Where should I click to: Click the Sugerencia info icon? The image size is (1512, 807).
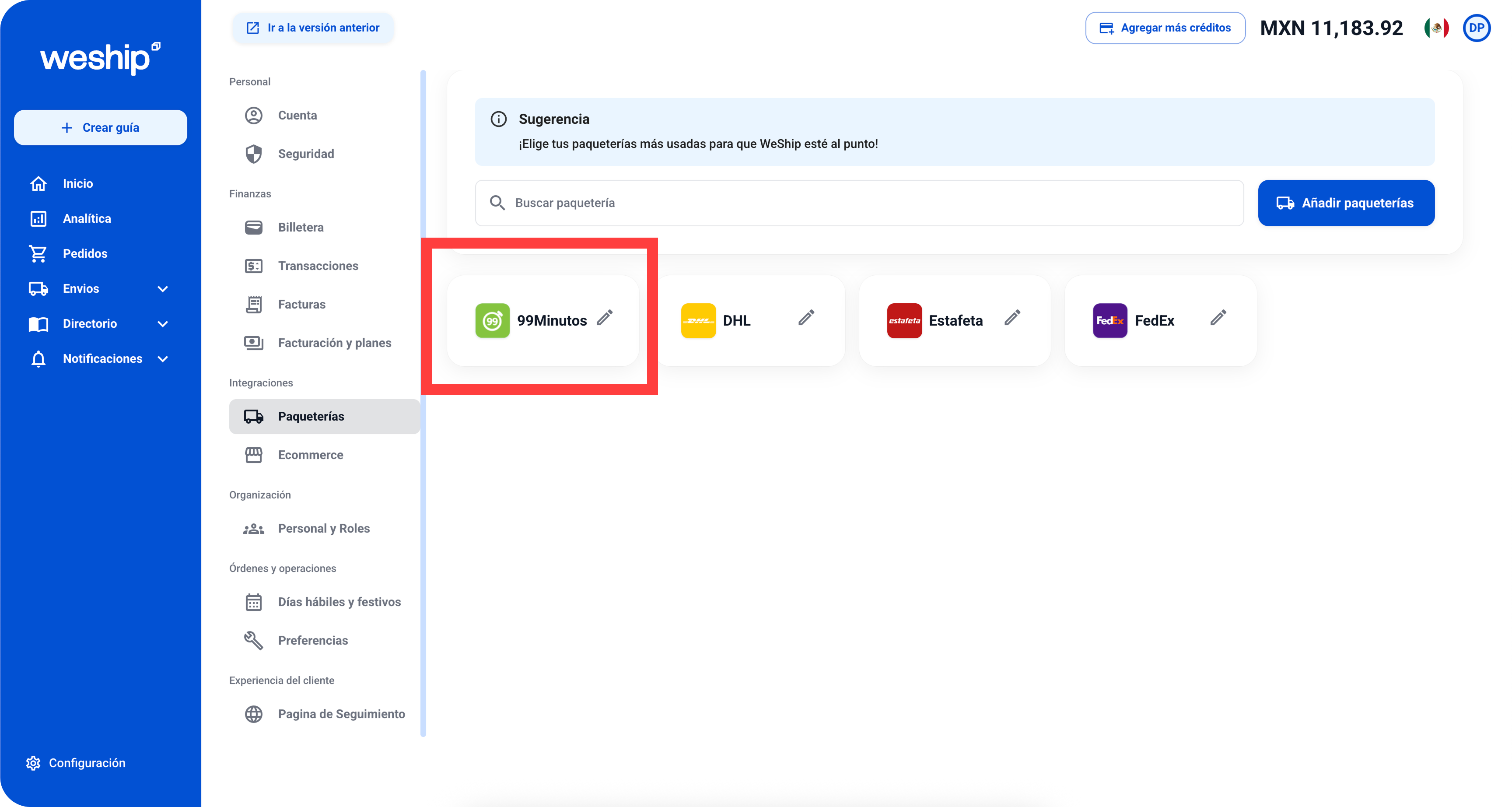point(498,119)
